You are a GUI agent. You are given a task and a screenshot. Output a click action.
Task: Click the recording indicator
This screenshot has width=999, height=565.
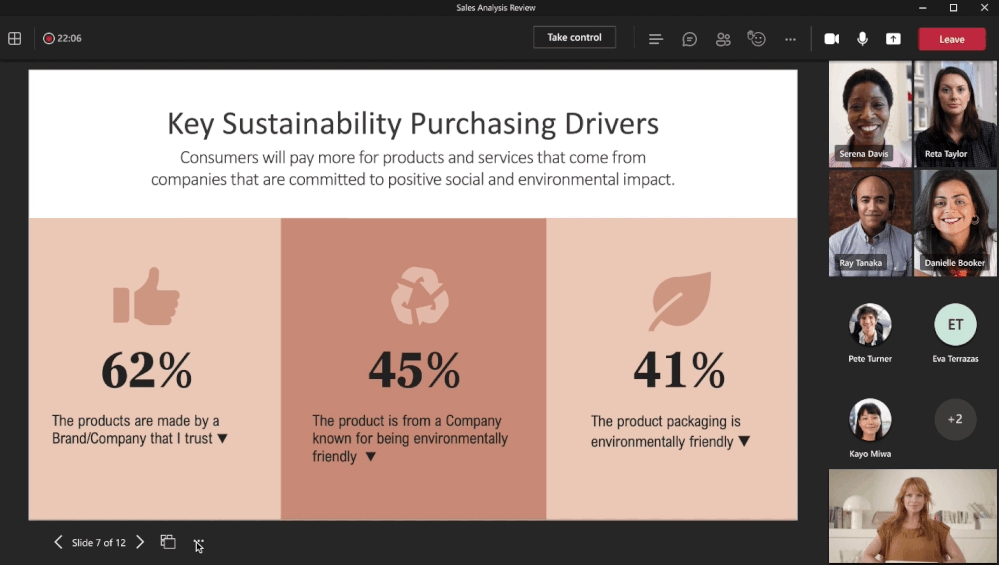pyautogui.click(x=49, y=39)
